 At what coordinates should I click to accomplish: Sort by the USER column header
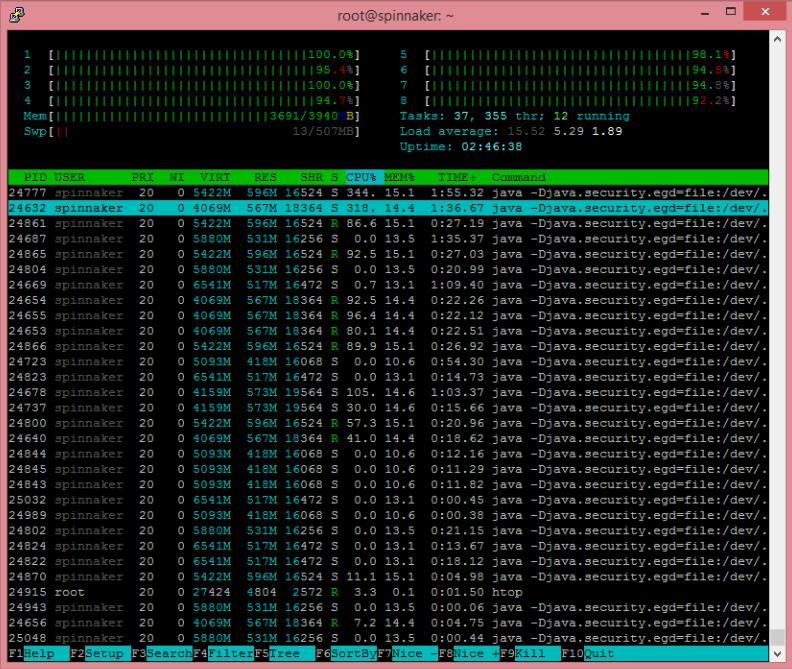click(70, 177)
